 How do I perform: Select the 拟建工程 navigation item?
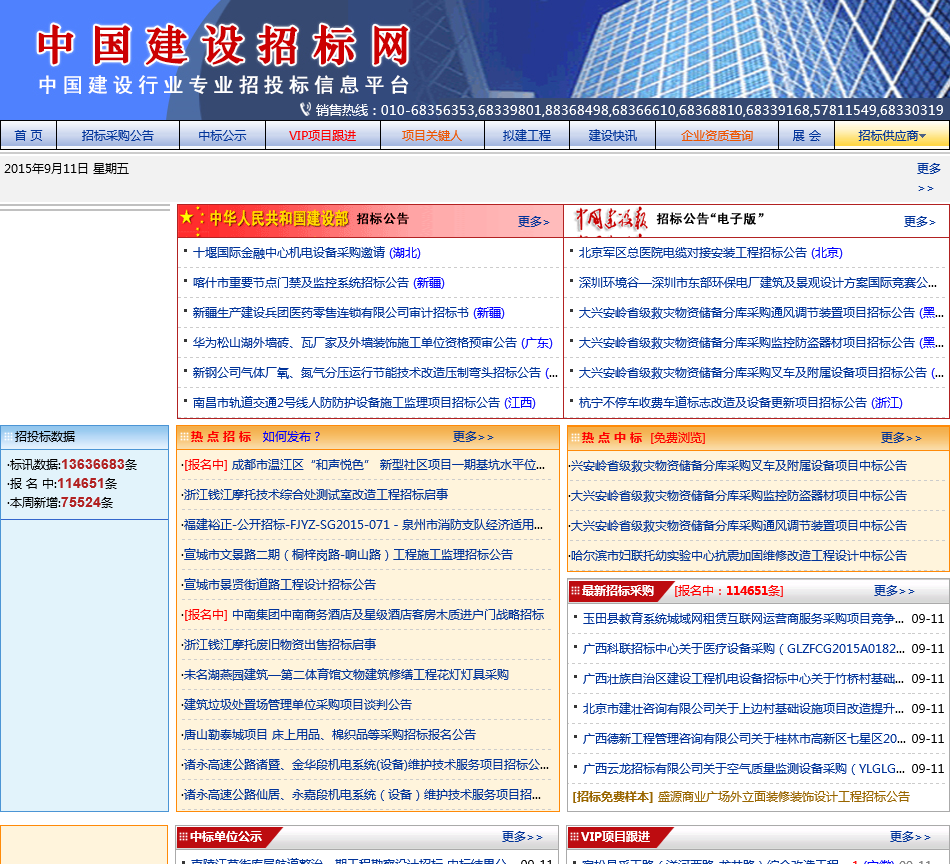click(x=526, y=136)
